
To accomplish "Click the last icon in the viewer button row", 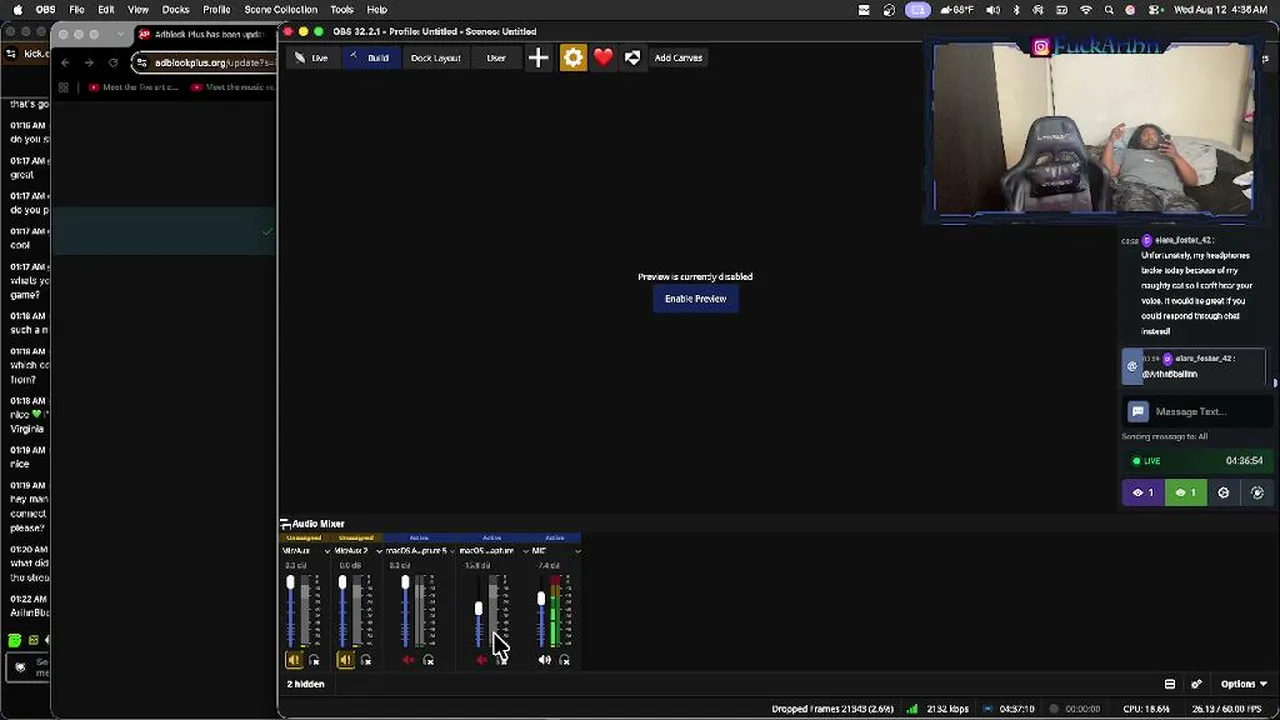I will pyautogui.click(x=1257, y=492).
